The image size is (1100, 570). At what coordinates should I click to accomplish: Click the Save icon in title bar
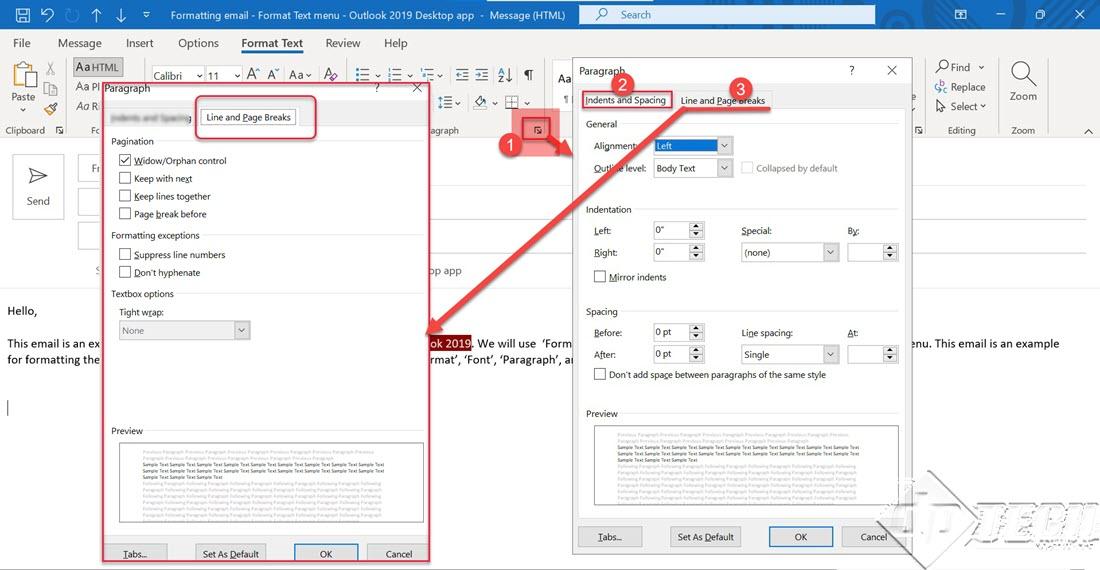tap(22, 15)
